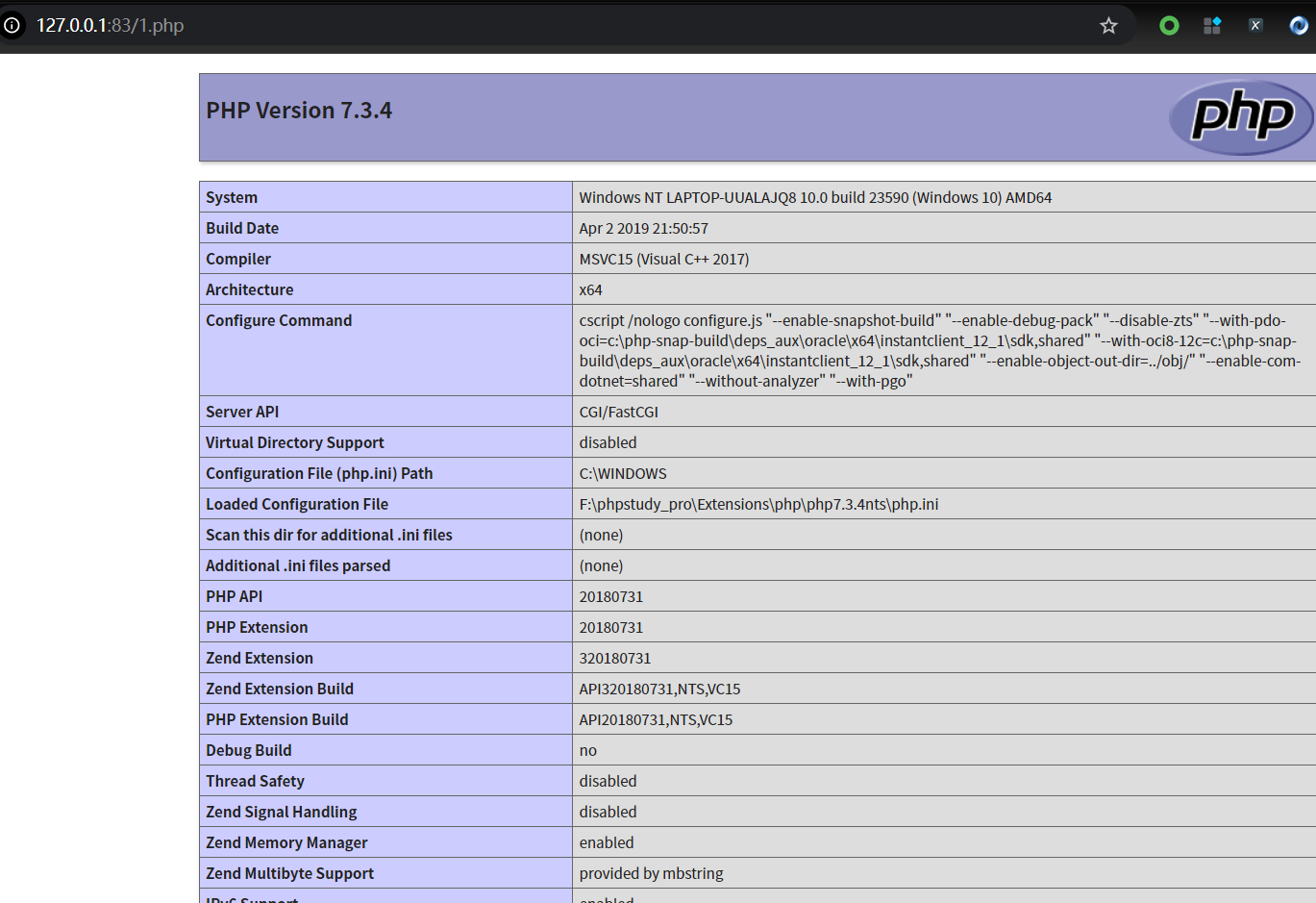Select the no value for Debug Build
1316x903 pixels.
coord(587,750)
